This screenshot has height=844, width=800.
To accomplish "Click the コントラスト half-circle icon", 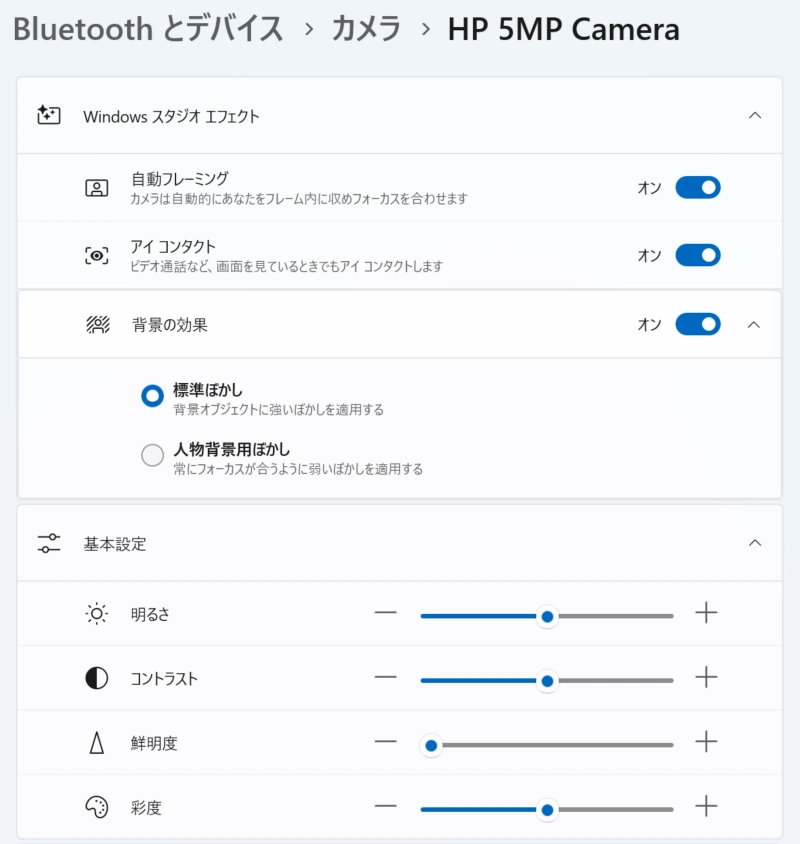I will coord(97,678).
